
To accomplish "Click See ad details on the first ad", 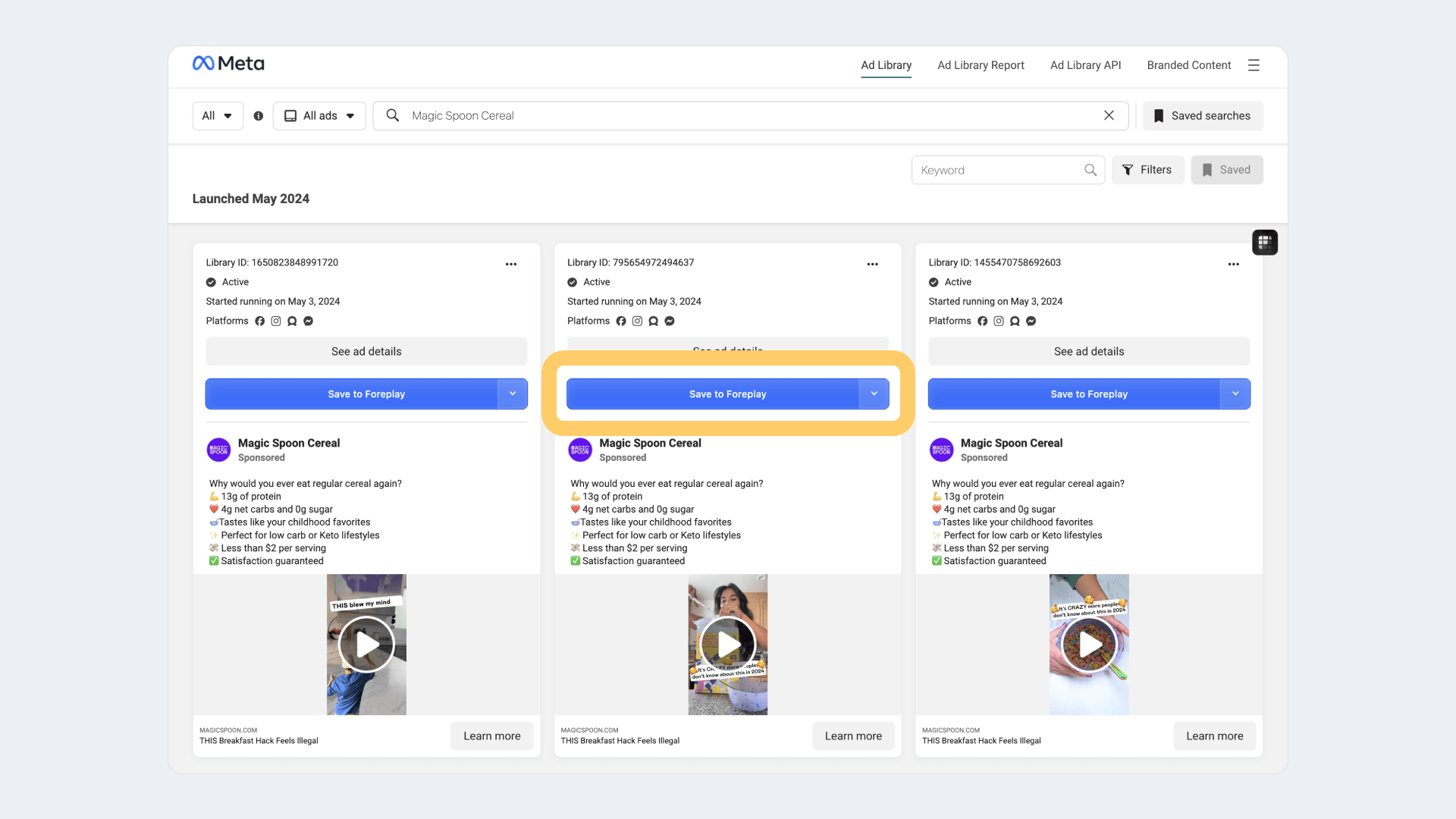I will (x=366, y=351).
